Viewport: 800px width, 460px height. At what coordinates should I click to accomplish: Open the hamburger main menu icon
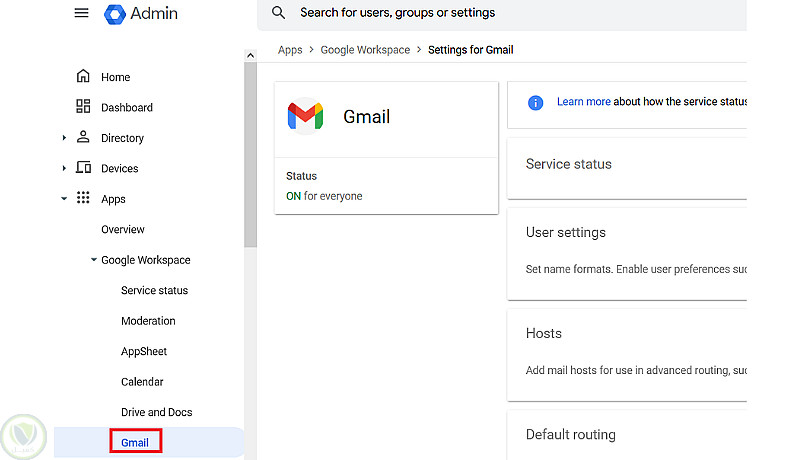[x=82, y=13]
